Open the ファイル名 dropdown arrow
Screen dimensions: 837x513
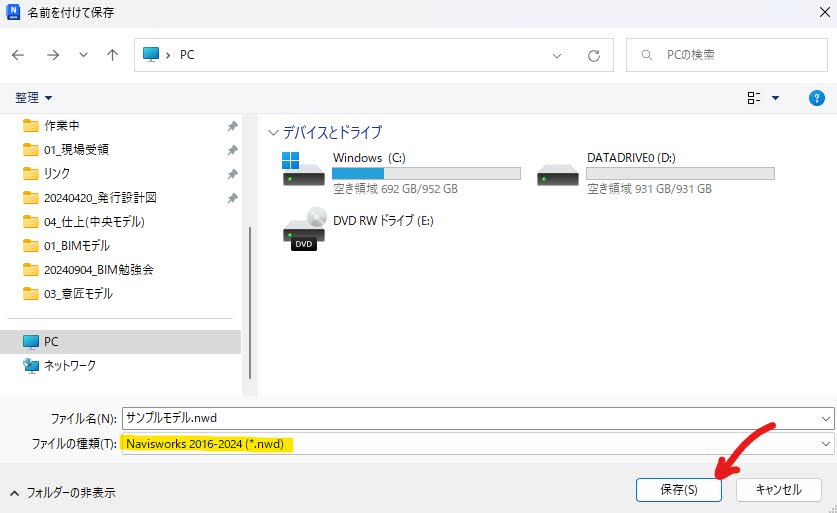pos(826,419)
